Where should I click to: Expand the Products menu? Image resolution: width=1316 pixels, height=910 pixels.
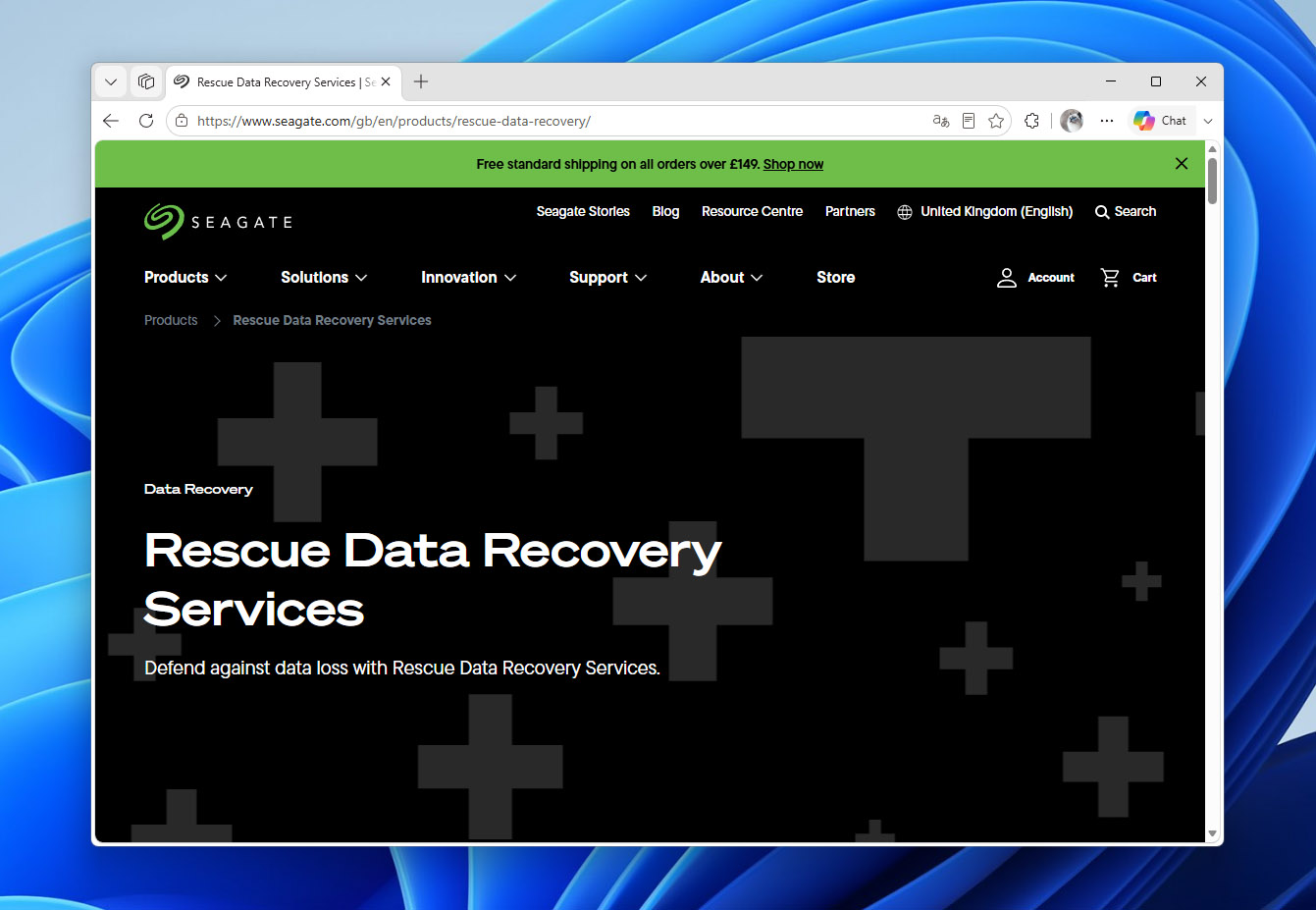click(185, 278)
